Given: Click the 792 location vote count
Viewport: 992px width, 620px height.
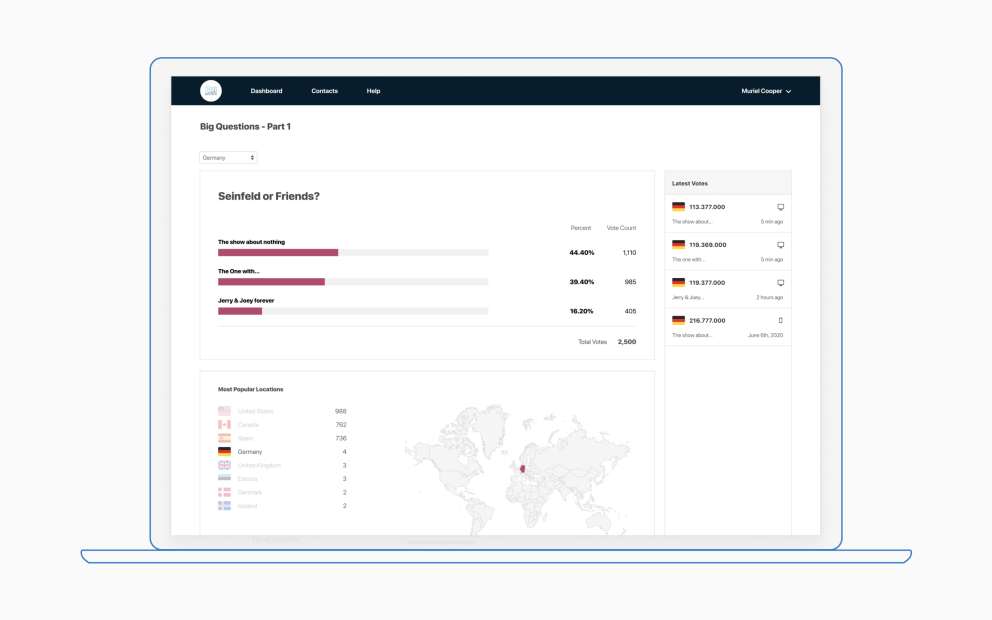Looking at the screenshot, I should pos(341,425).
